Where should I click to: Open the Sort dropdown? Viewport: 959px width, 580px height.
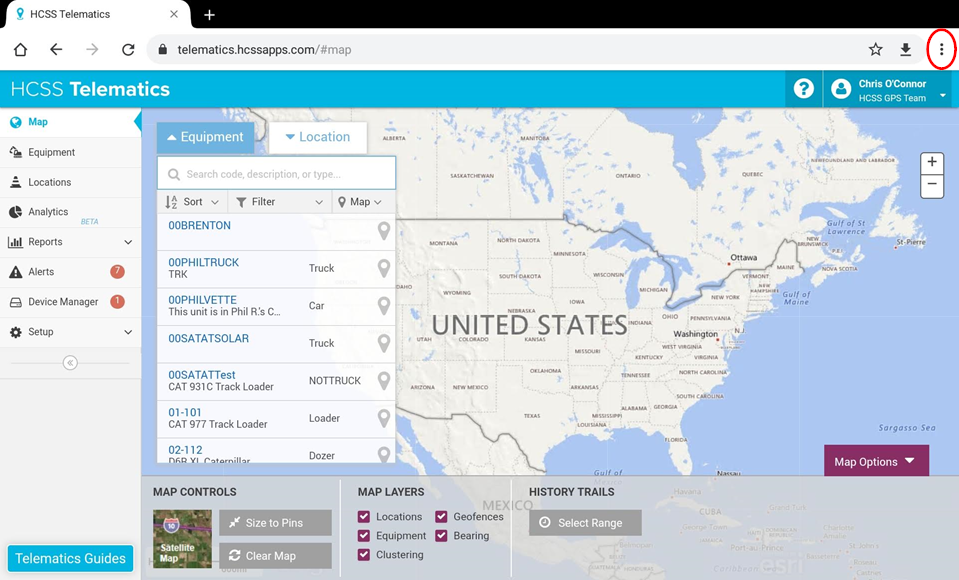[x=190, y=201]
